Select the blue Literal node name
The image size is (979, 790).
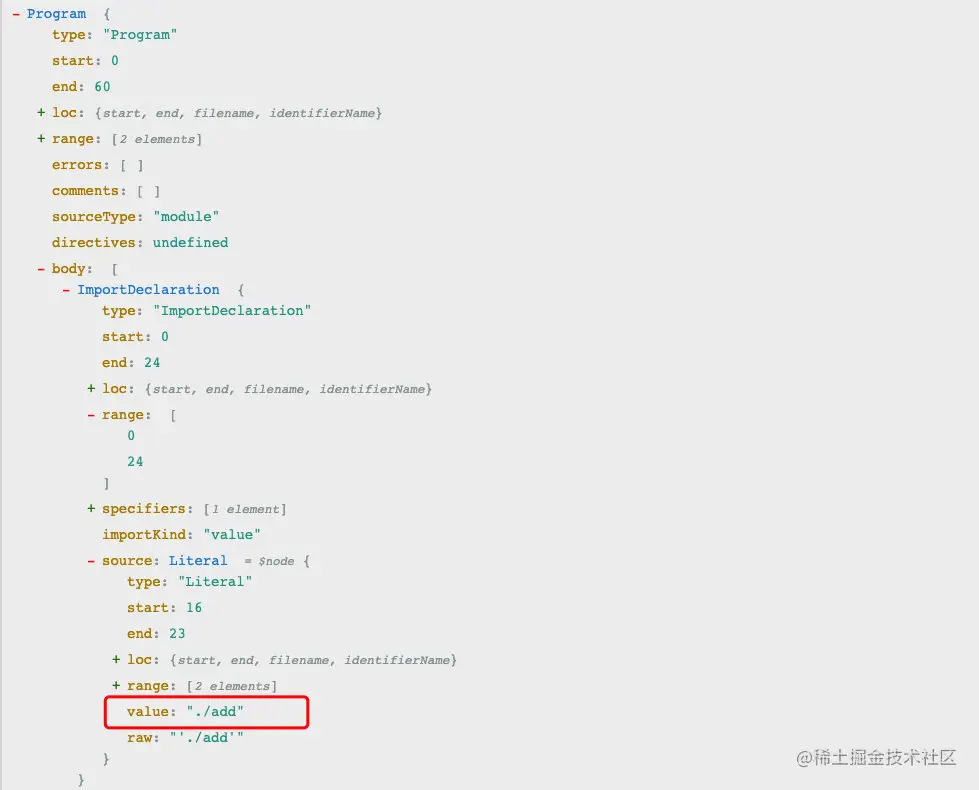pos(198,561)
